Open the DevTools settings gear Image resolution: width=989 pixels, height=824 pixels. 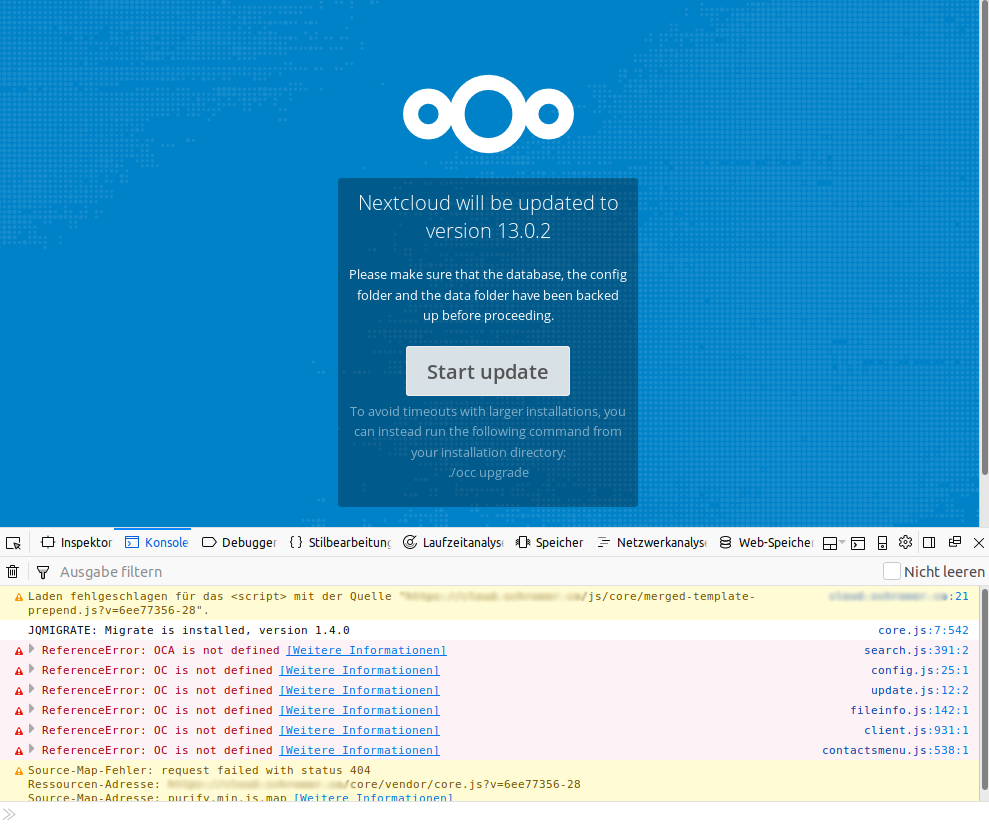point(905,542)
